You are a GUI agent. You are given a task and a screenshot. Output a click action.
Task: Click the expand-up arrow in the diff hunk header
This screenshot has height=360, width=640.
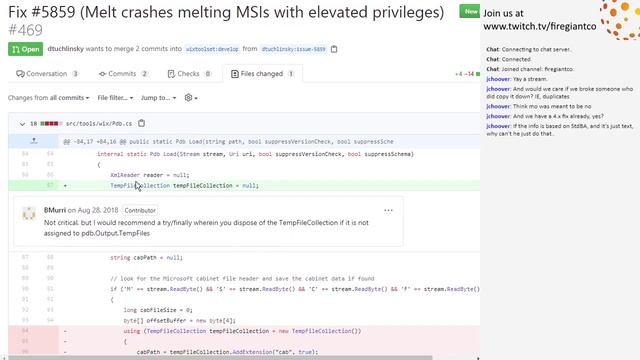(34, 141)
